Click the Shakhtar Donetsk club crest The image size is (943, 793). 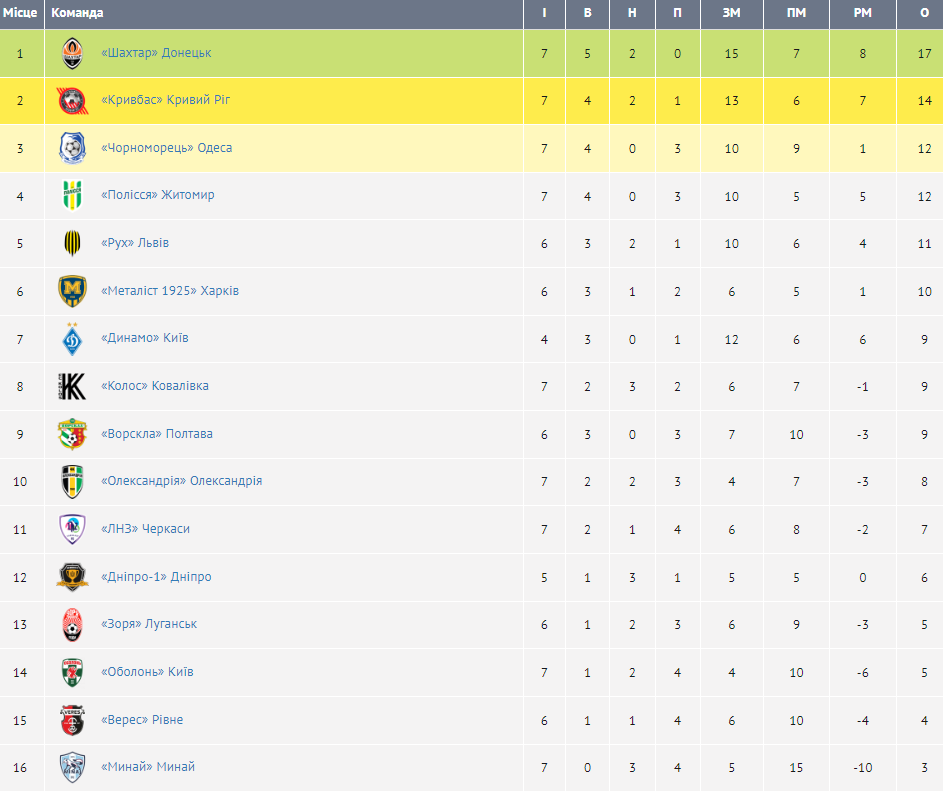tap(73, 53)
